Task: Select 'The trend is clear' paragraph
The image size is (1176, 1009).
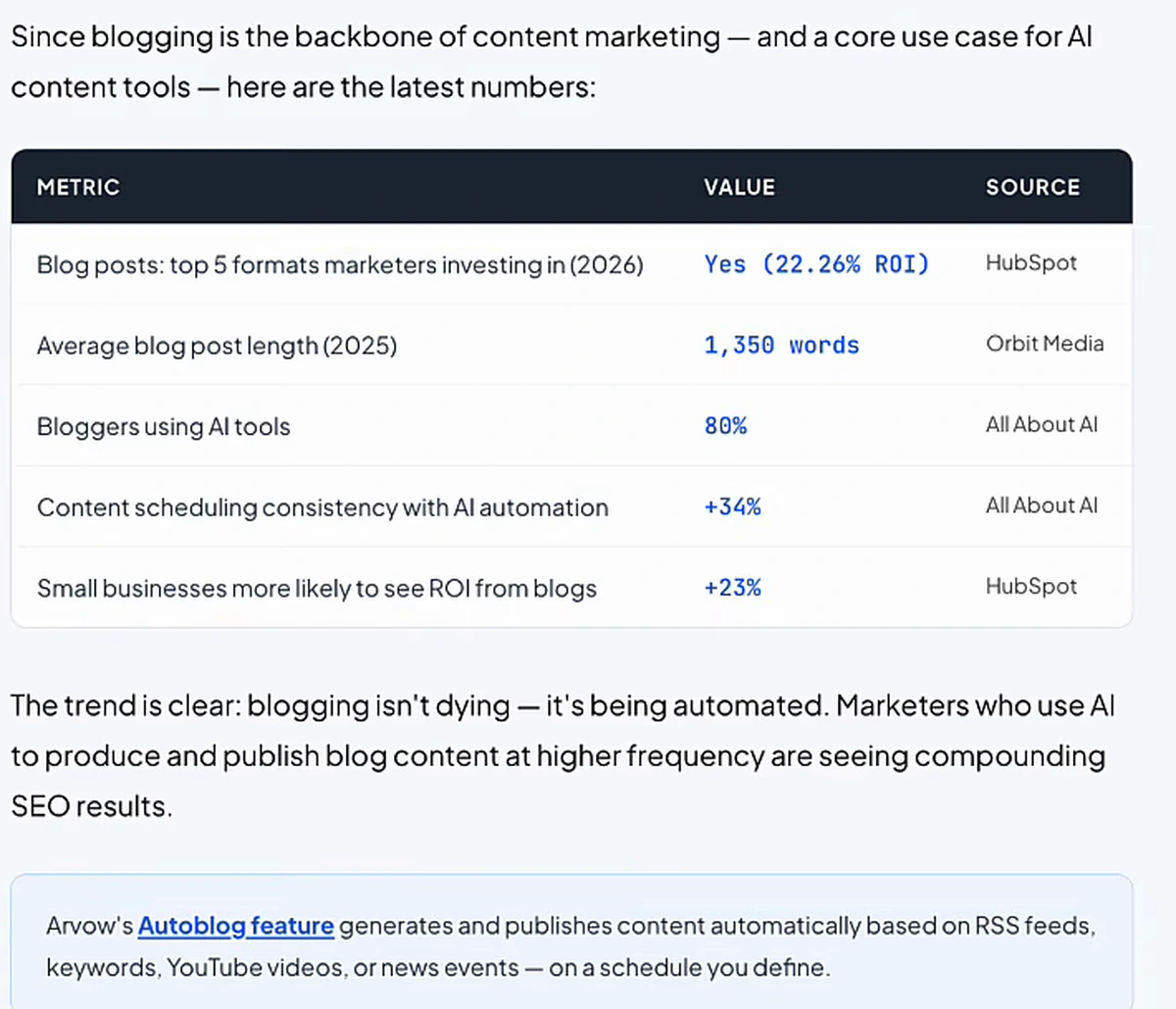Action: (x=563, y=756)
